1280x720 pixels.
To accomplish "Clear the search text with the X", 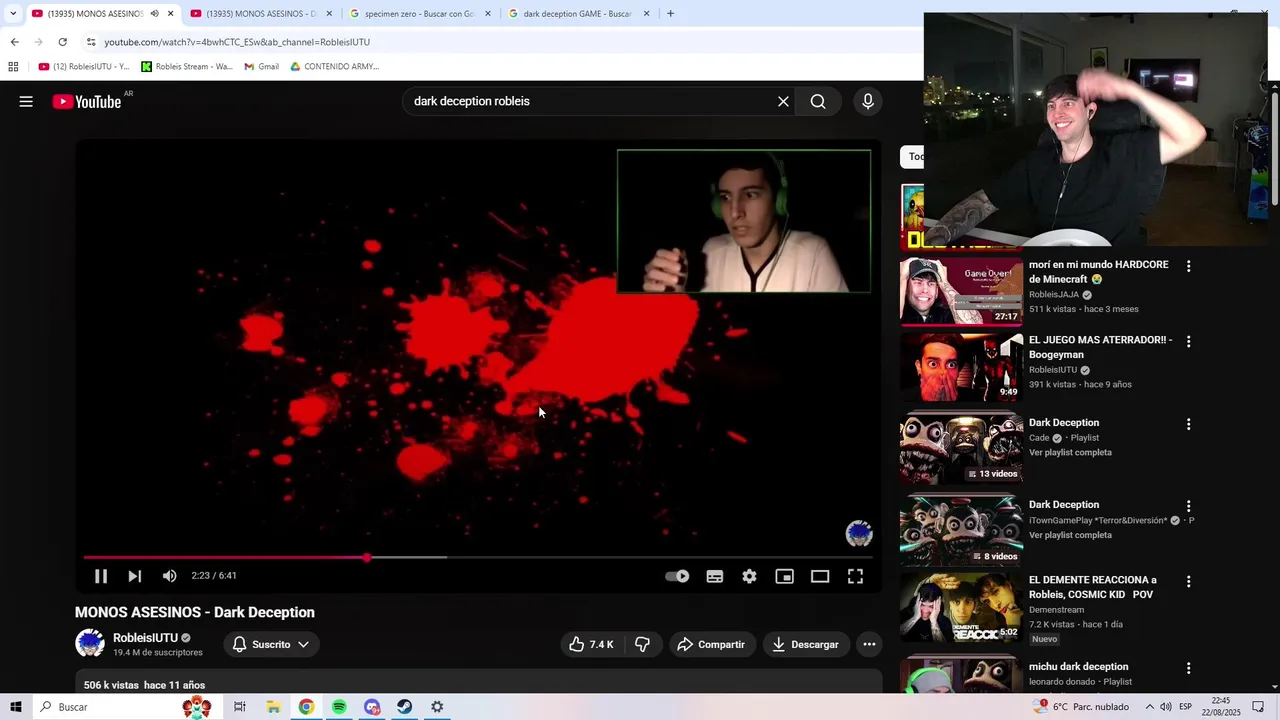I will pyautogui.click(x=783, y=101).
